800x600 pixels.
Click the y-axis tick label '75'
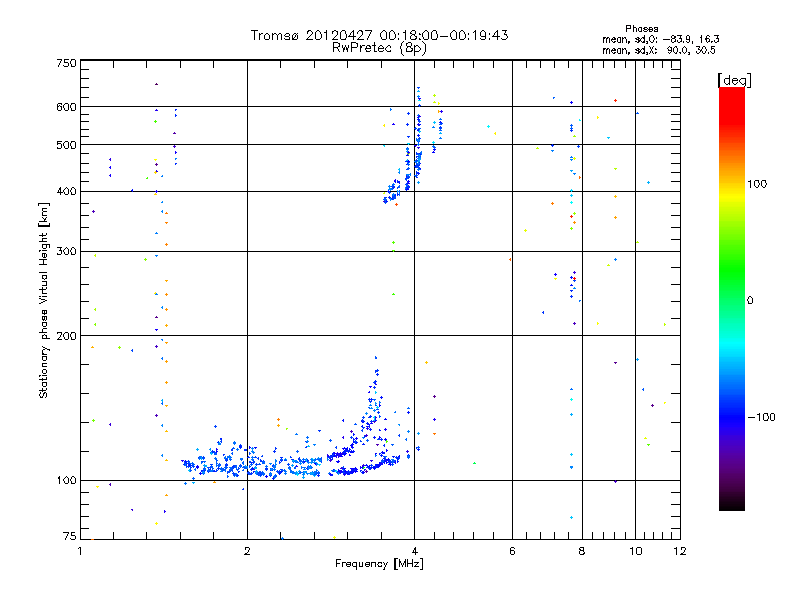coord(70,536)
